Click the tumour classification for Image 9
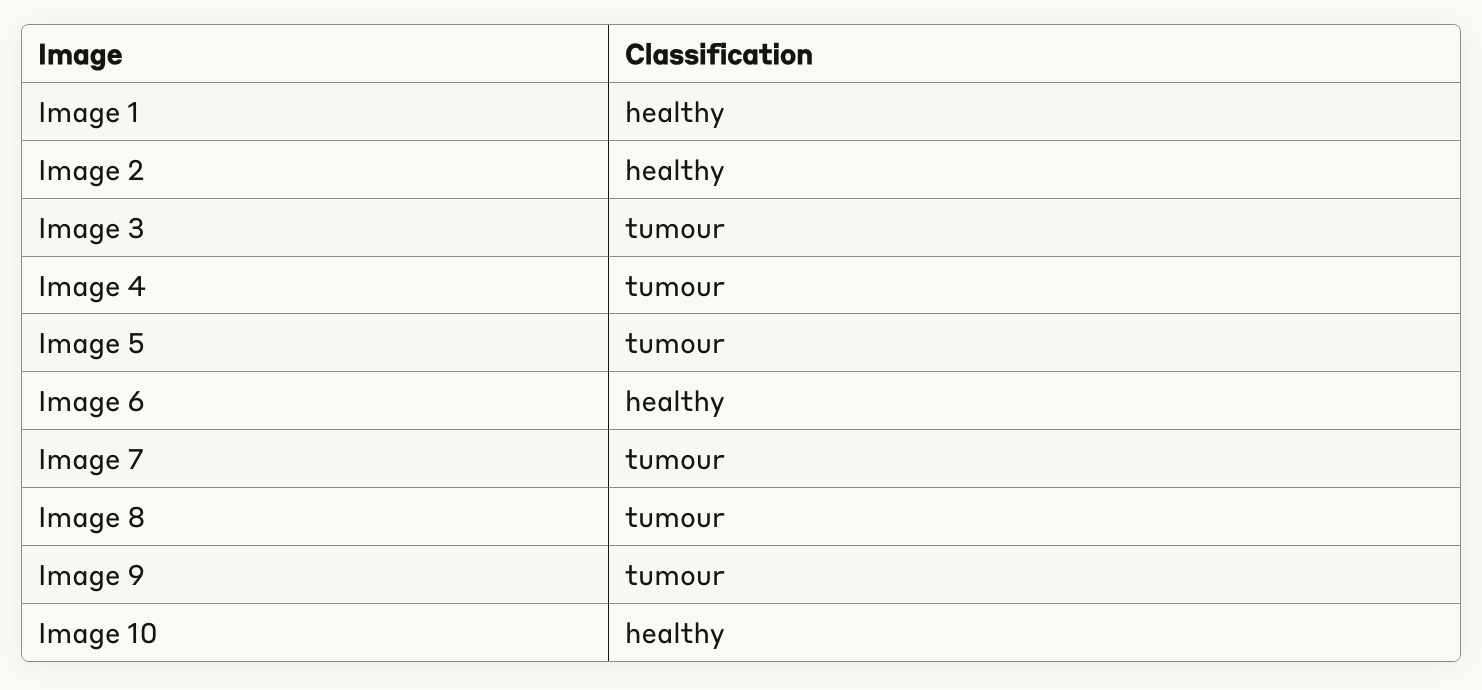The image size is (1482, 690). pos(674,576)
